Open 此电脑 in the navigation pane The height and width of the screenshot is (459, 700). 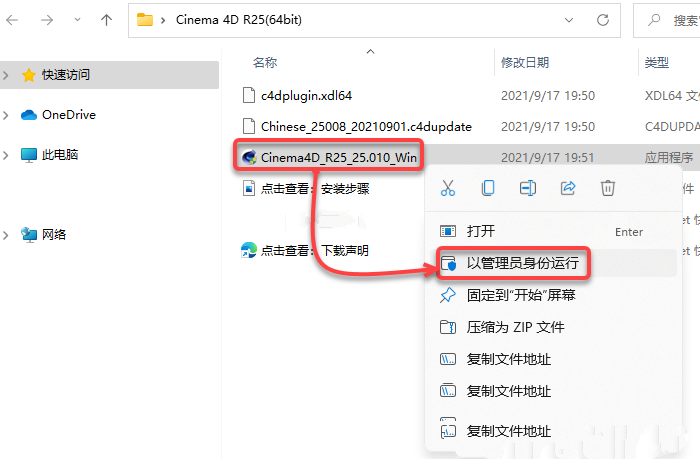coord(60,155)
